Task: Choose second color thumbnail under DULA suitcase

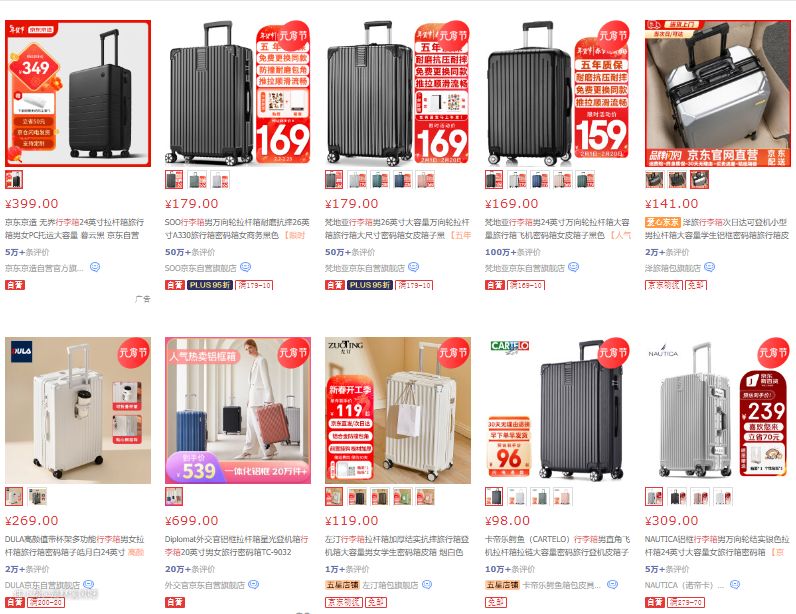Action: 37,497
